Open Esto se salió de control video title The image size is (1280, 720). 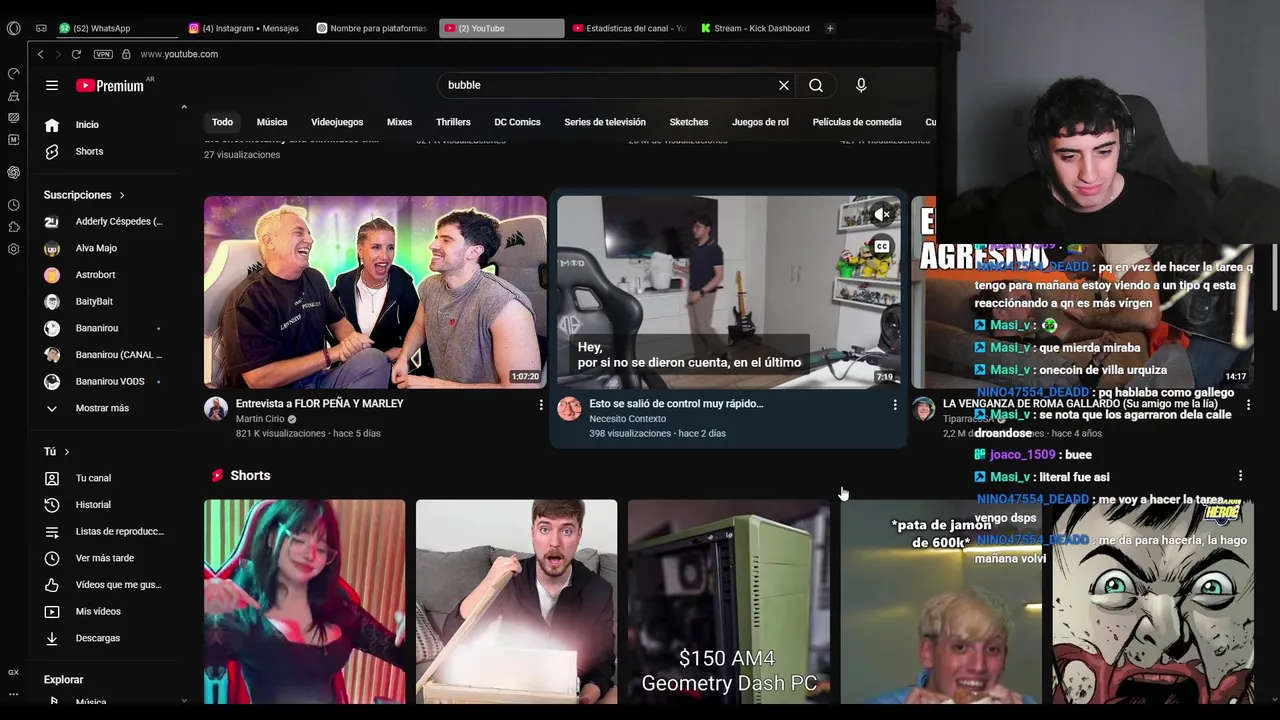click(x=676, y=404)
